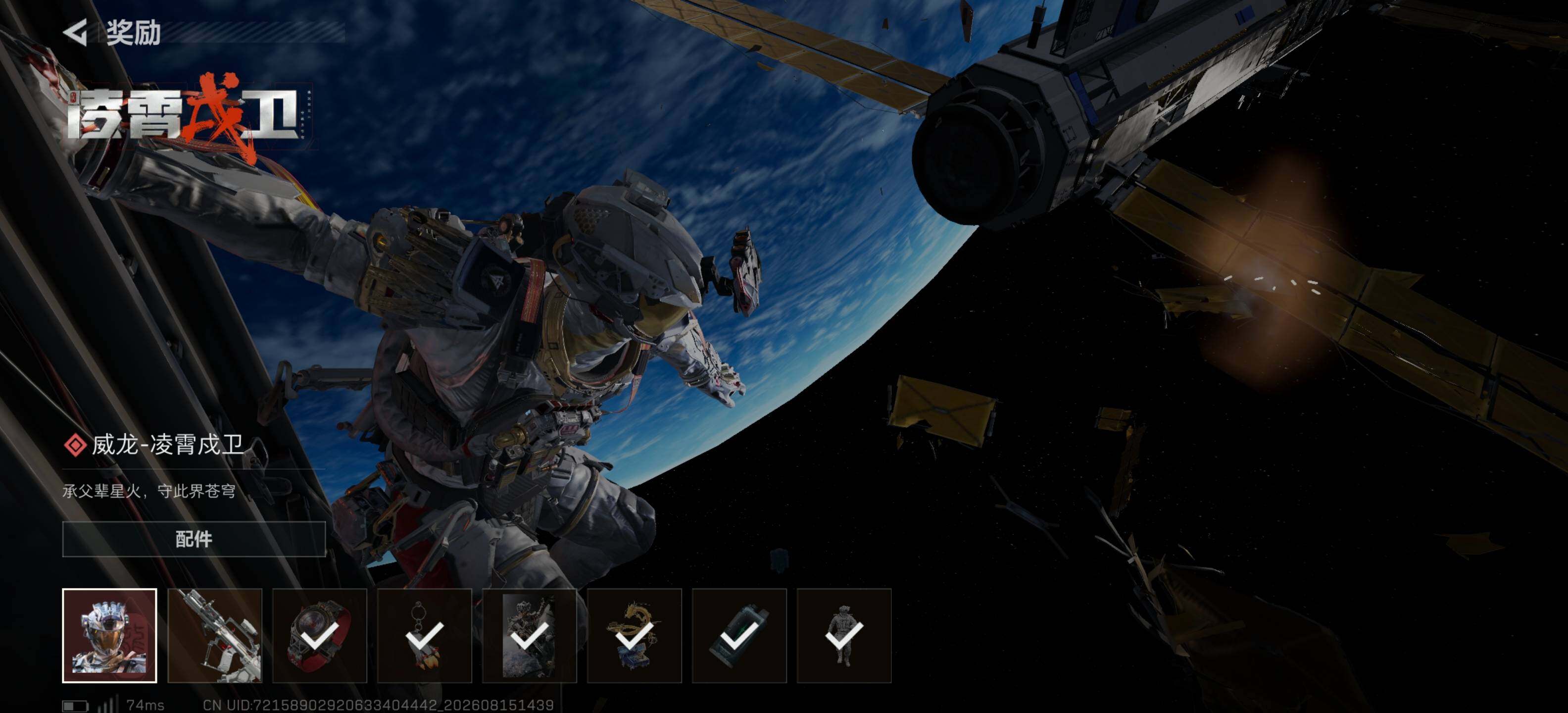Select the golden dragon emblem reward thumbnail

tap(634, 635)
